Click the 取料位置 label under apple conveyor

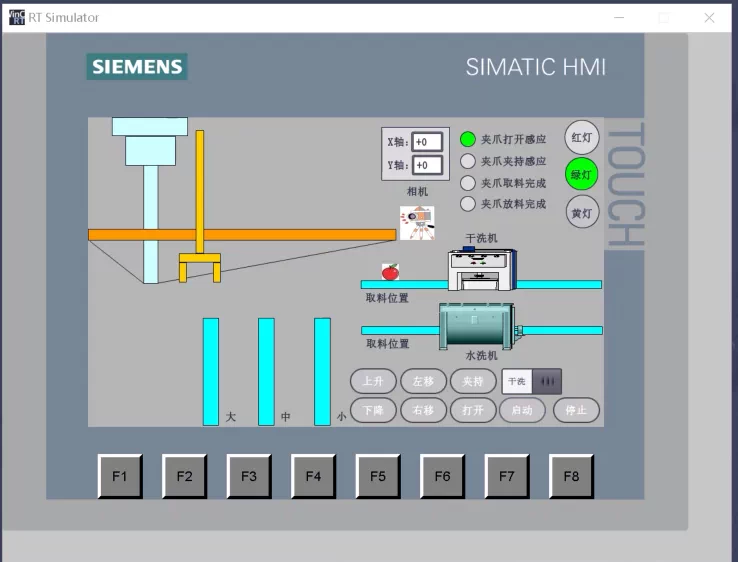387,298
